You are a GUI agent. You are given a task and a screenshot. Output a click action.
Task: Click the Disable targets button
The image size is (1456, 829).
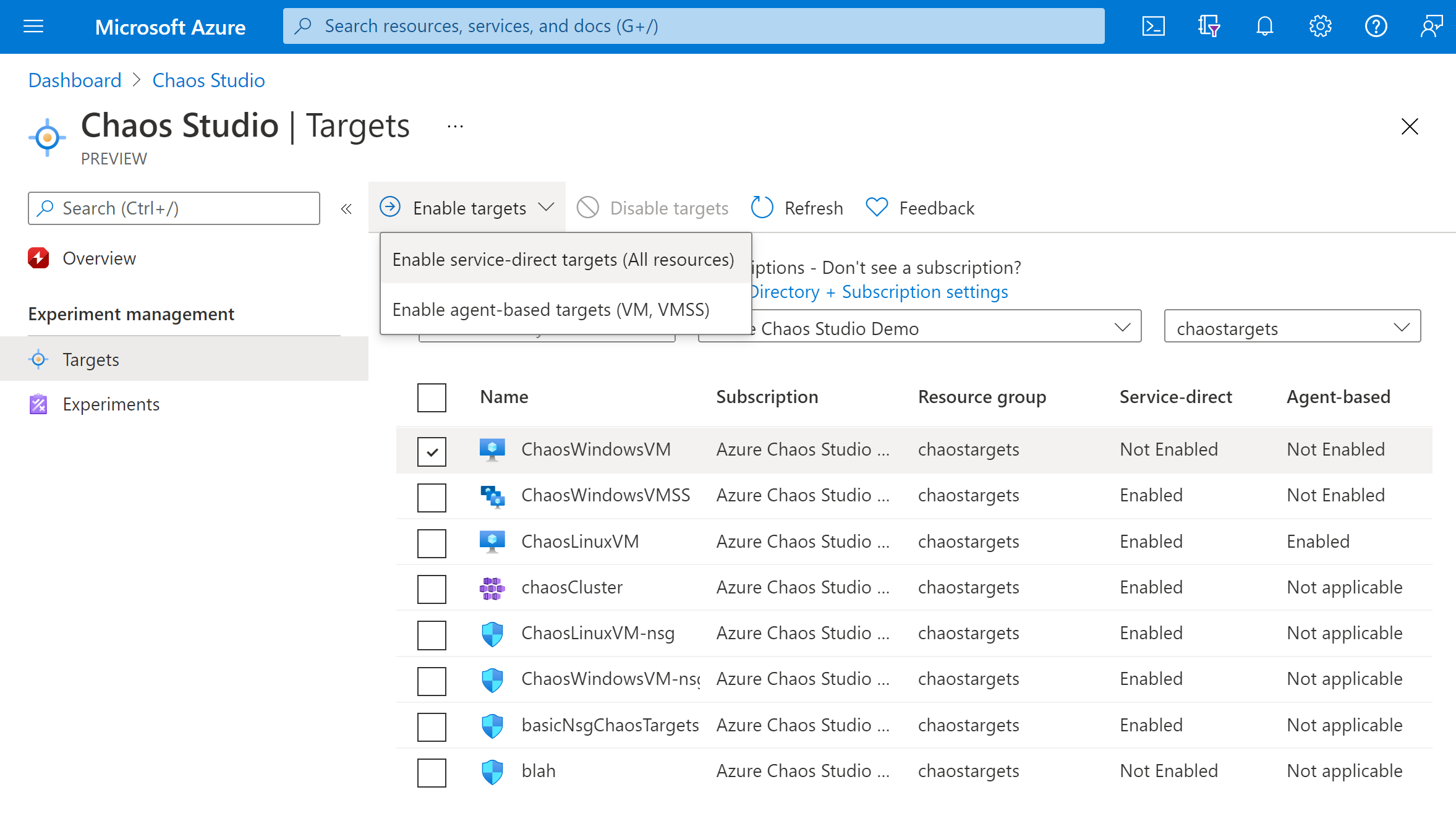point(654,207)
